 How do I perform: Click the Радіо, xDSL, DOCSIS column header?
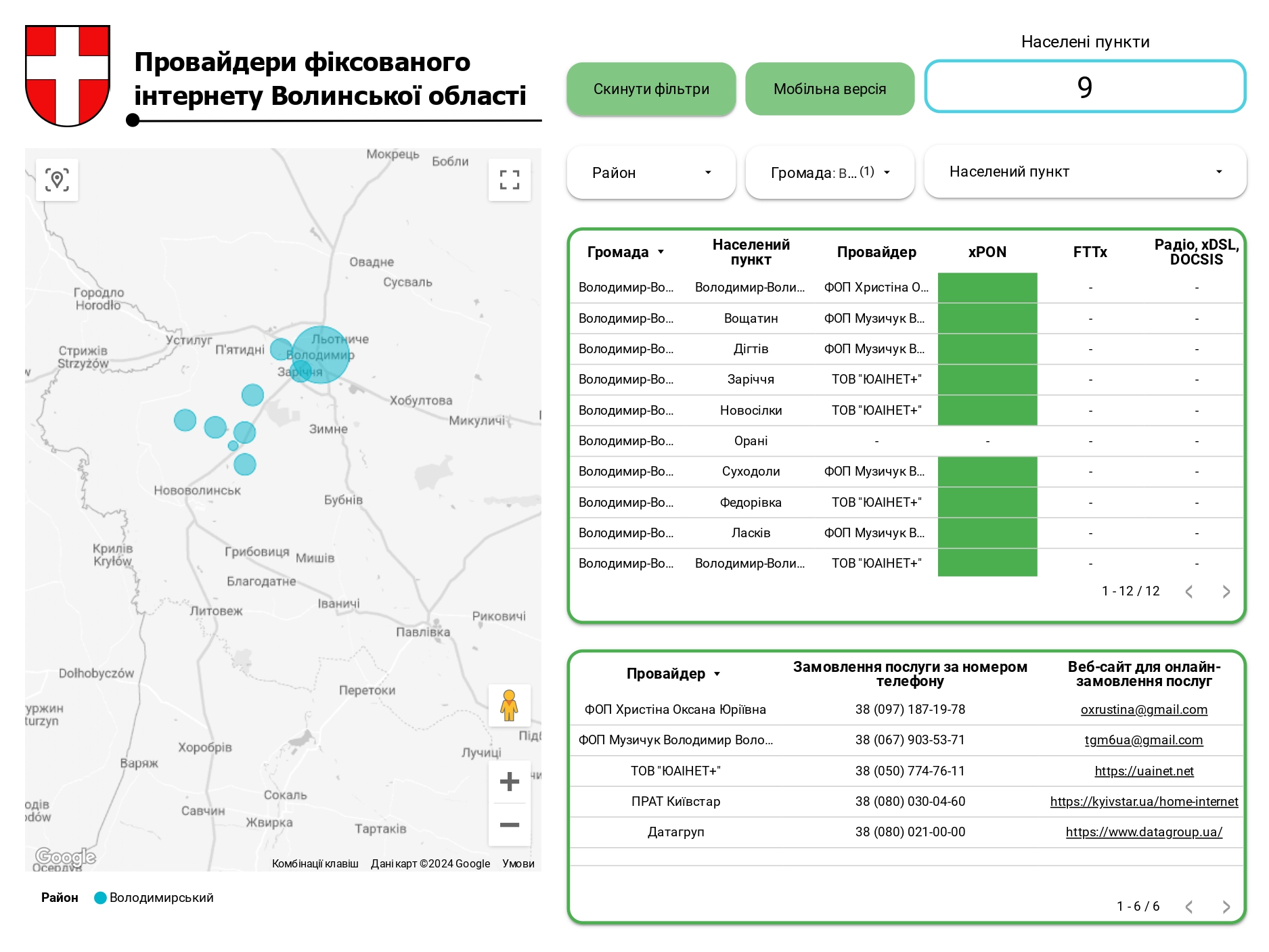(x=1196, y=252)
